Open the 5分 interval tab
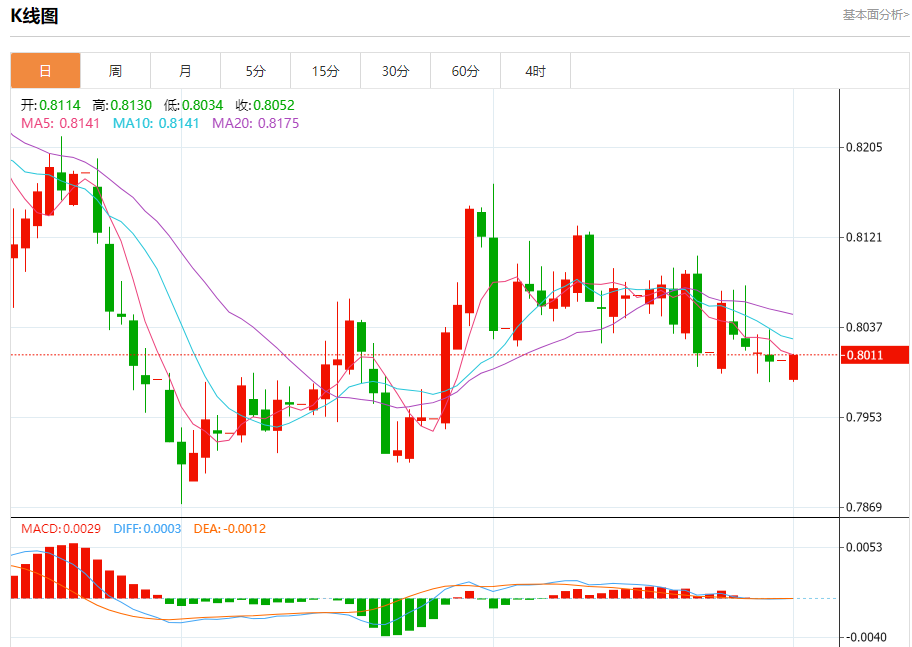The image size is (912, 647). point(255,71)
